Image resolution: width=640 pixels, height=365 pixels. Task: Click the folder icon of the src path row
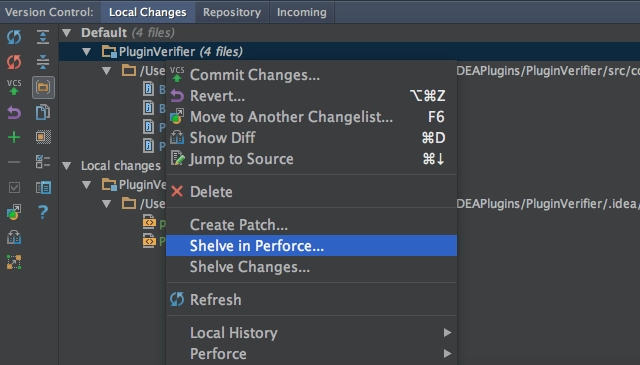tap(129, 71)
